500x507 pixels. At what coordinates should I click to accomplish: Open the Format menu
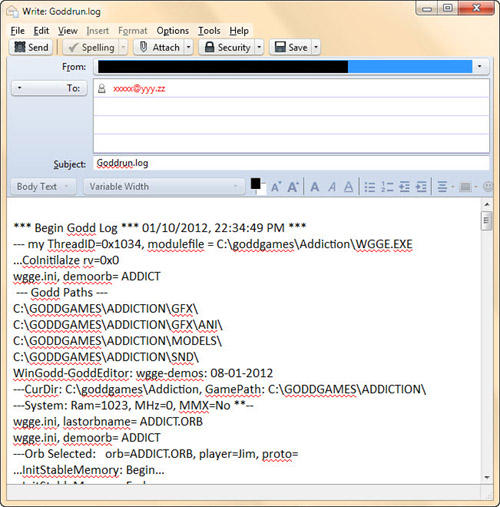[133, 31]
